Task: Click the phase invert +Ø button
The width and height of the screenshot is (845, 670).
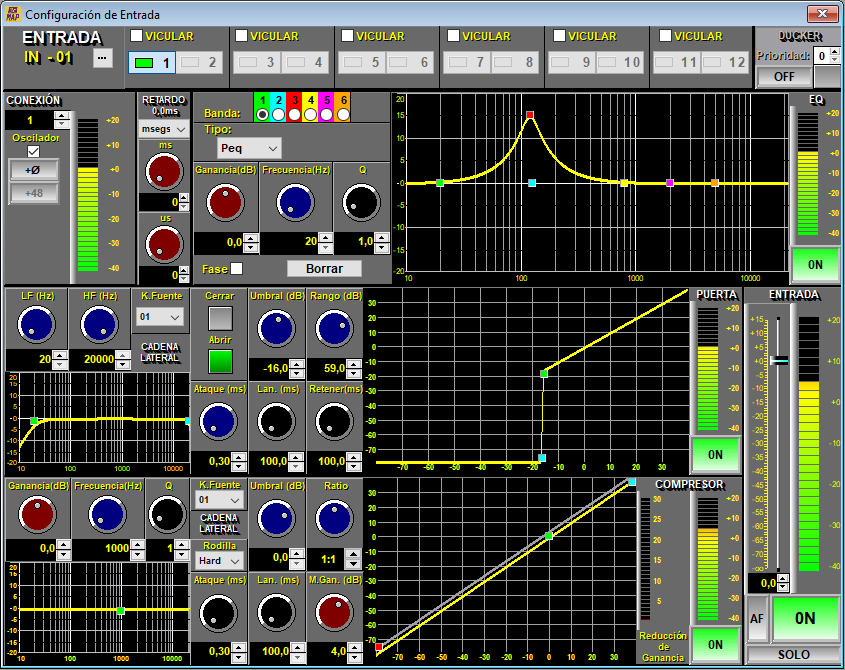Action: point(33,171)
